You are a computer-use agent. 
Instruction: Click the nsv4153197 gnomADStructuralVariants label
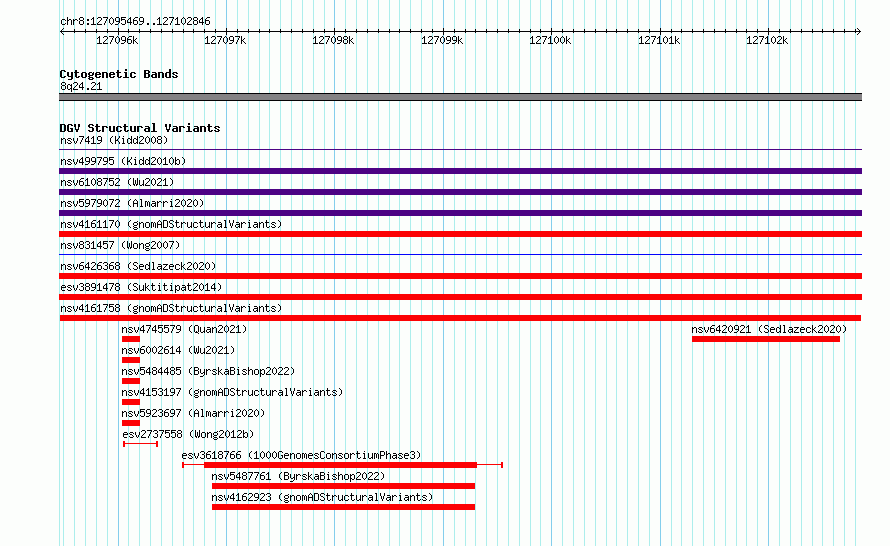click(x=232, y=392)
